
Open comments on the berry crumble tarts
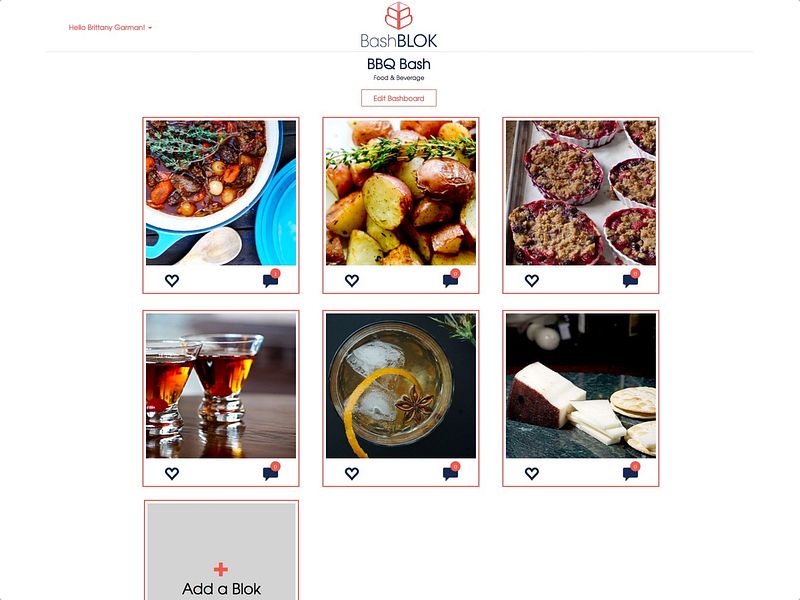point(631,279)
